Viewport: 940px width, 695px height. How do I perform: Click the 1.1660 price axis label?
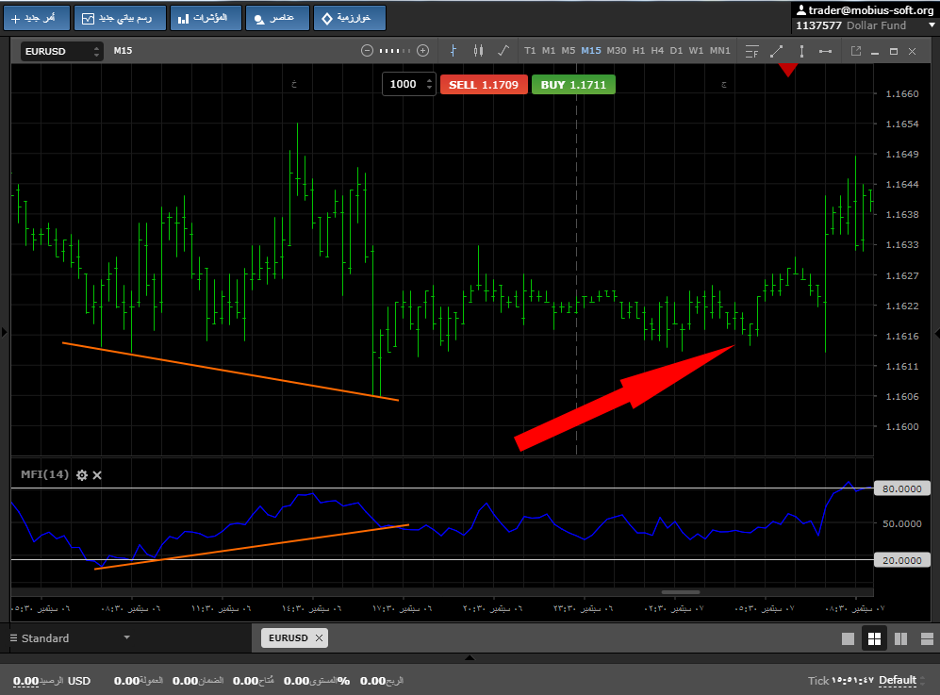(x=902, y=94)
